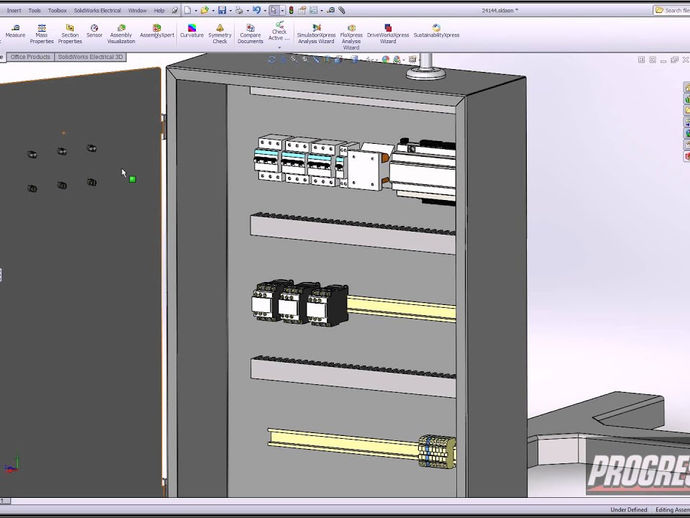Launch SimulationXpress Analysis Wizard
The image size is (690, 518).
[x=316, y=34]
